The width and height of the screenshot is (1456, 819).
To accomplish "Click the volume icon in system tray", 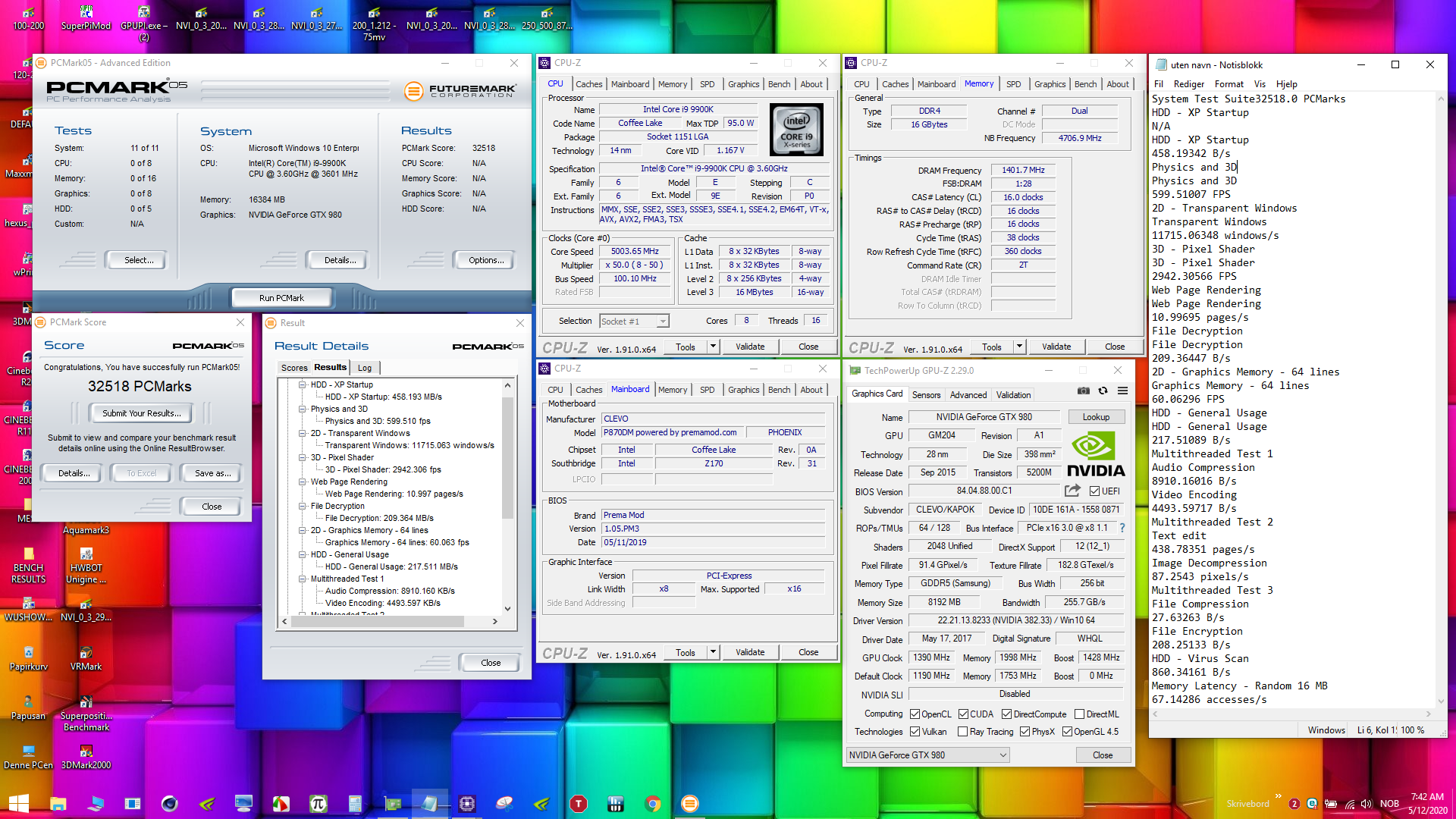I will (x=1367, y=804).
